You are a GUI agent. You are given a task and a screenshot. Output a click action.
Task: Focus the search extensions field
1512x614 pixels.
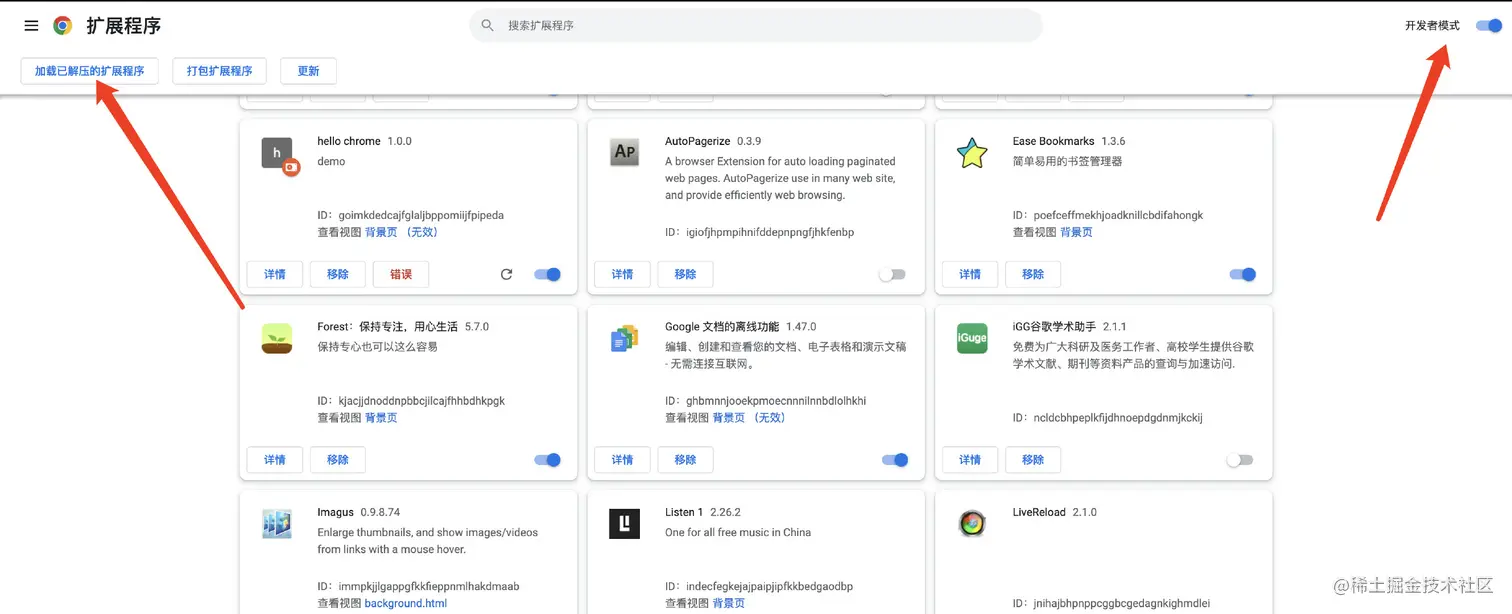756,25
